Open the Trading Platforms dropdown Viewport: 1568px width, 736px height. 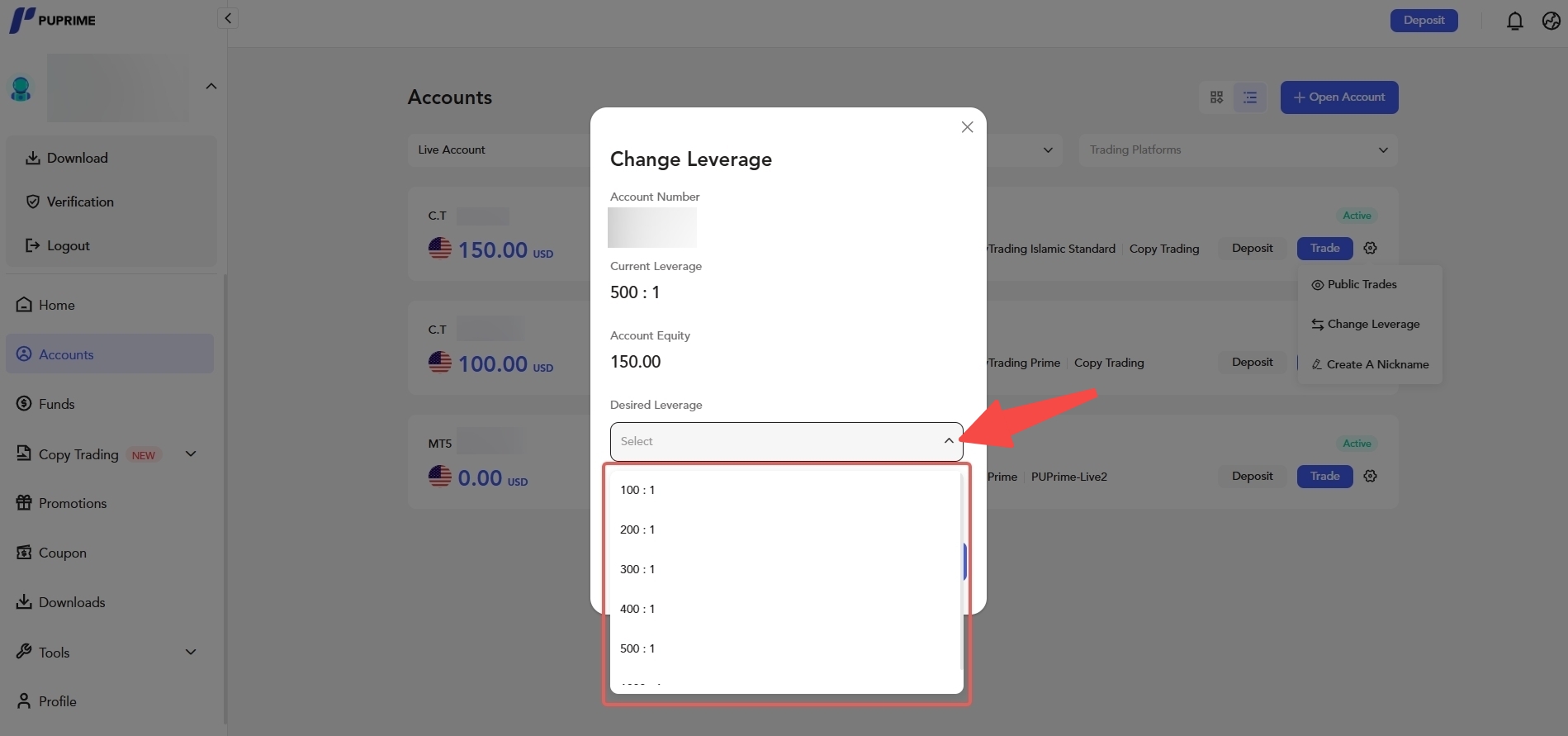pos(1237,150)
